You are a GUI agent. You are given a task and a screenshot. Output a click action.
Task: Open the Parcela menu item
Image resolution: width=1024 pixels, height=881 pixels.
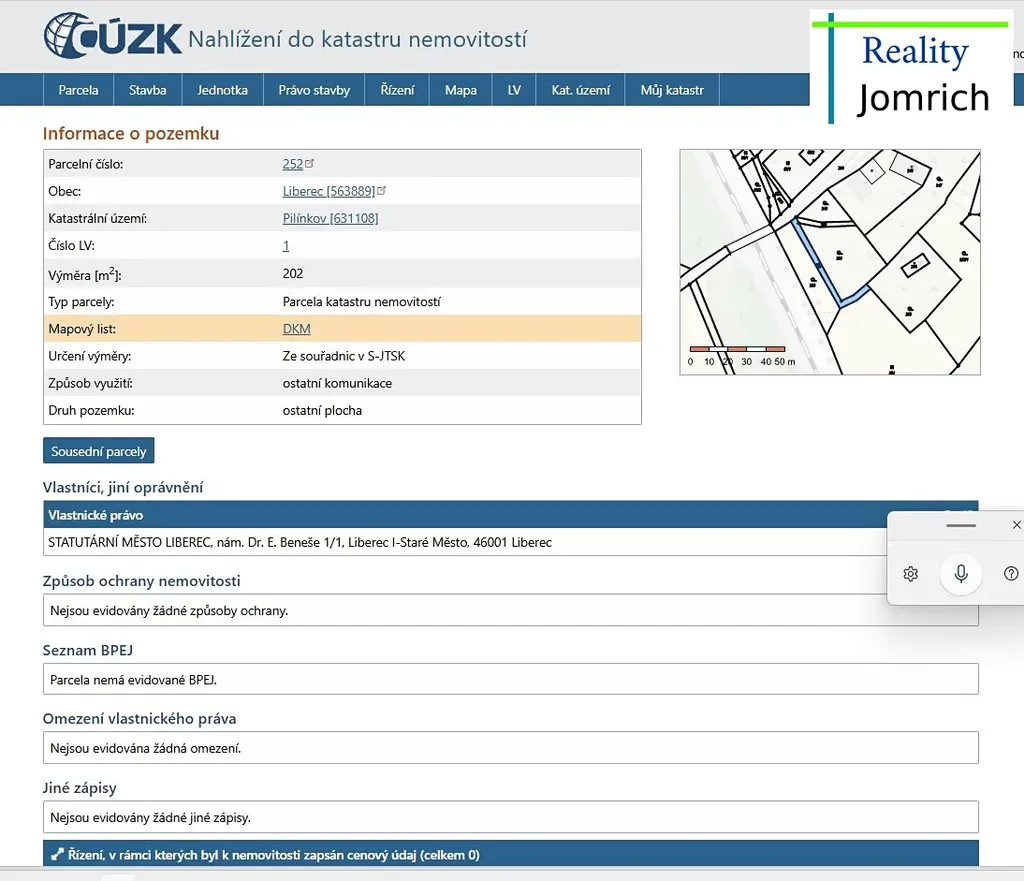tap(78, 90)
